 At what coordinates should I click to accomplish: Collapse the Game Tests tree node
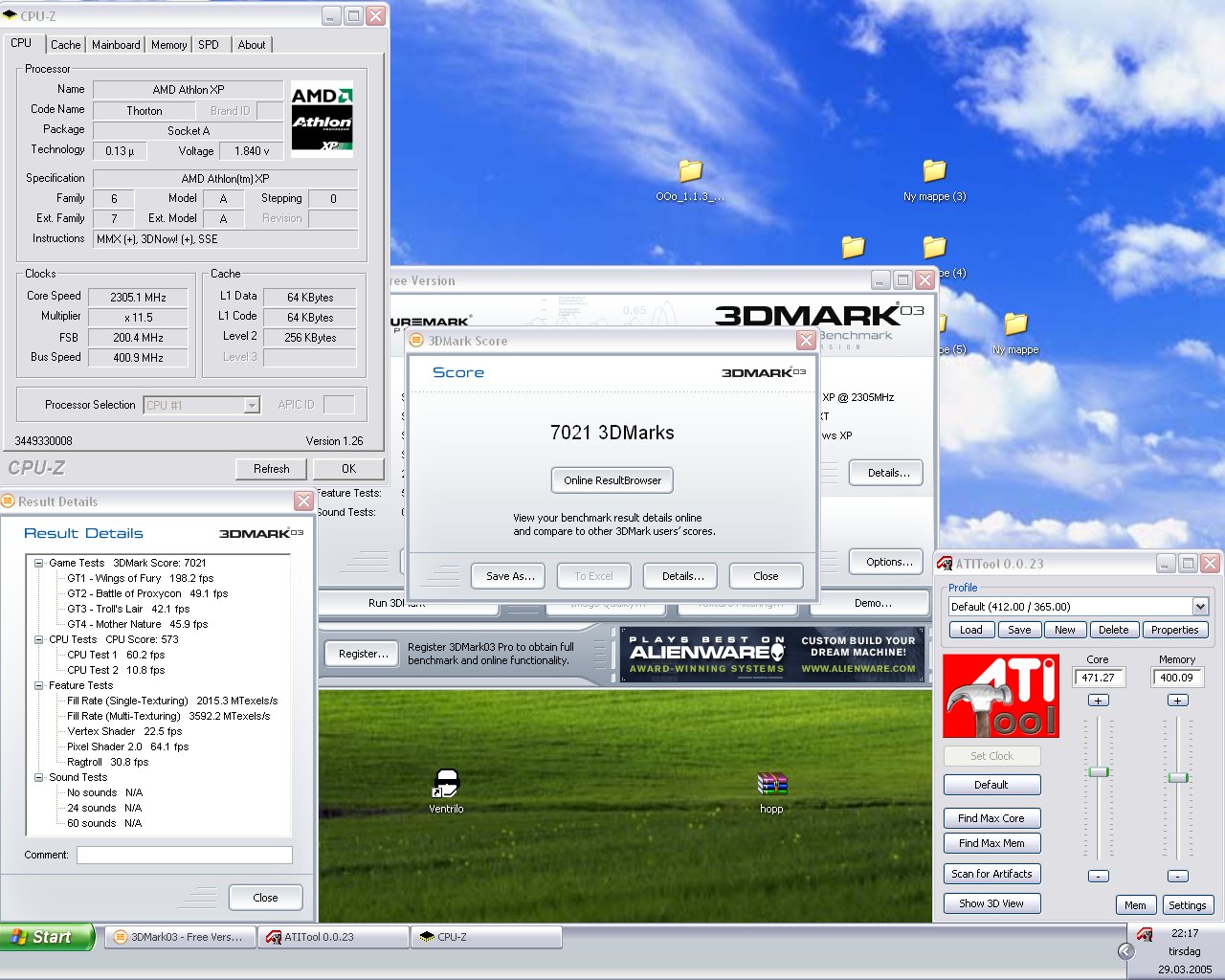tap(39, 563)
